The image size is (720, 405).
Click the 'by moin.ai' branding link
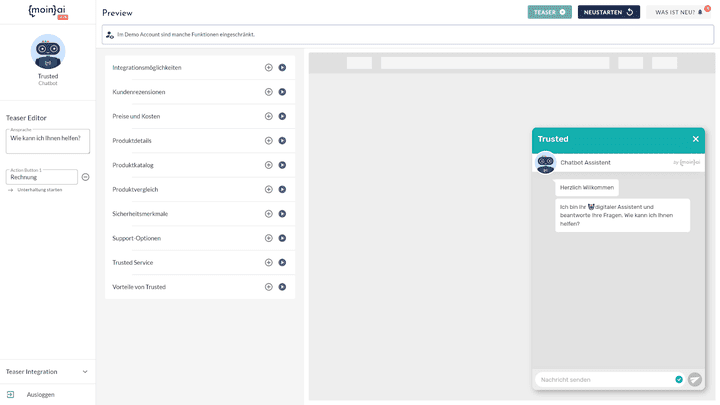point(686,162)
